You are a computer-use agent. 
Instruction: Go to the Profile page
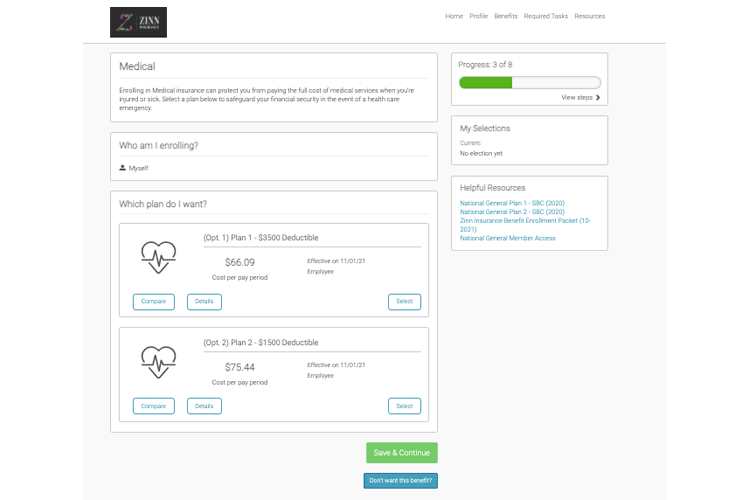pyautogui.click(x=478, y=16)
